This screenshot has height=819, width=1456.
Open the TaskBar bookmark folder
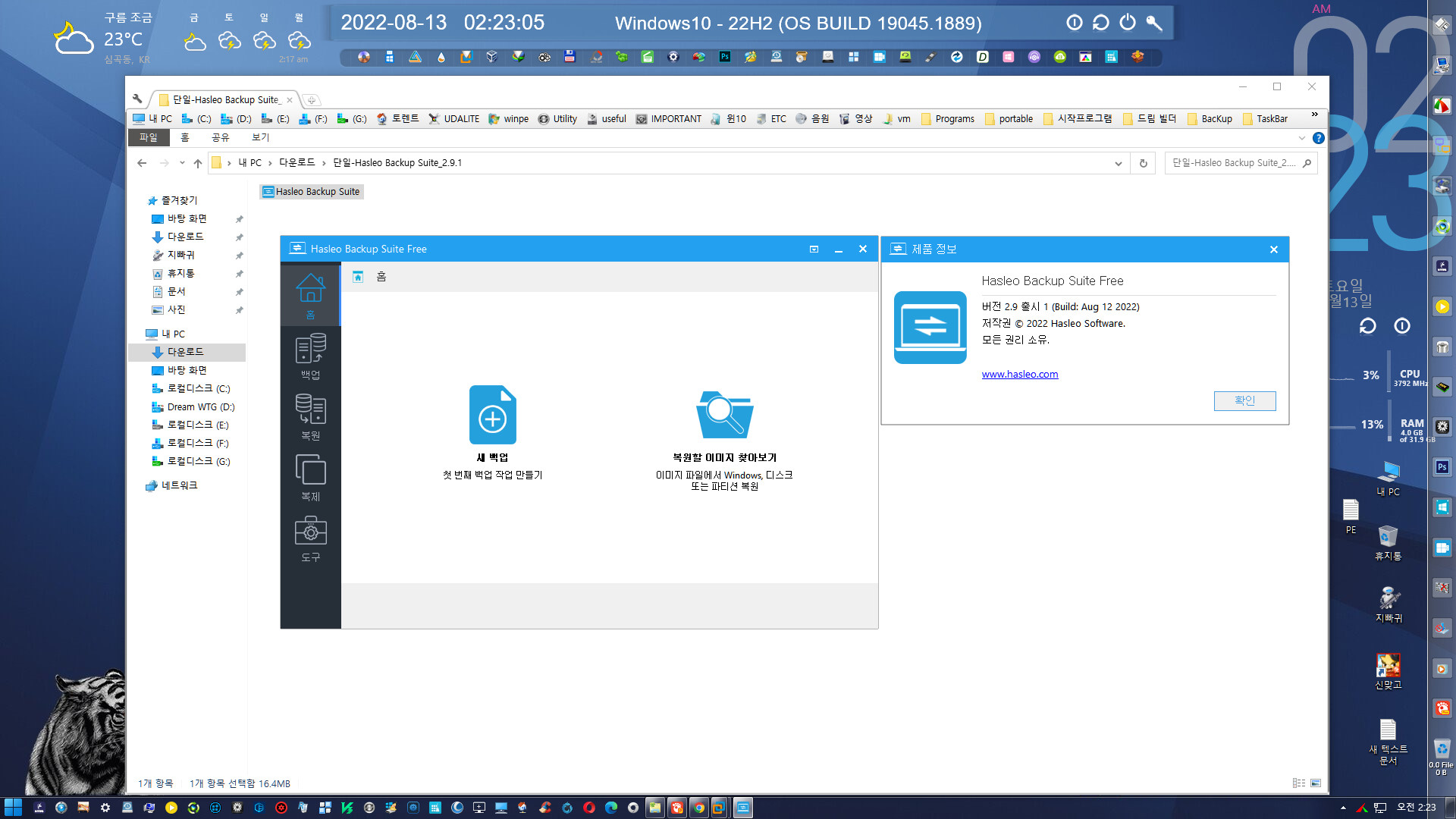pyautogui.click(x=1264, y=119)
